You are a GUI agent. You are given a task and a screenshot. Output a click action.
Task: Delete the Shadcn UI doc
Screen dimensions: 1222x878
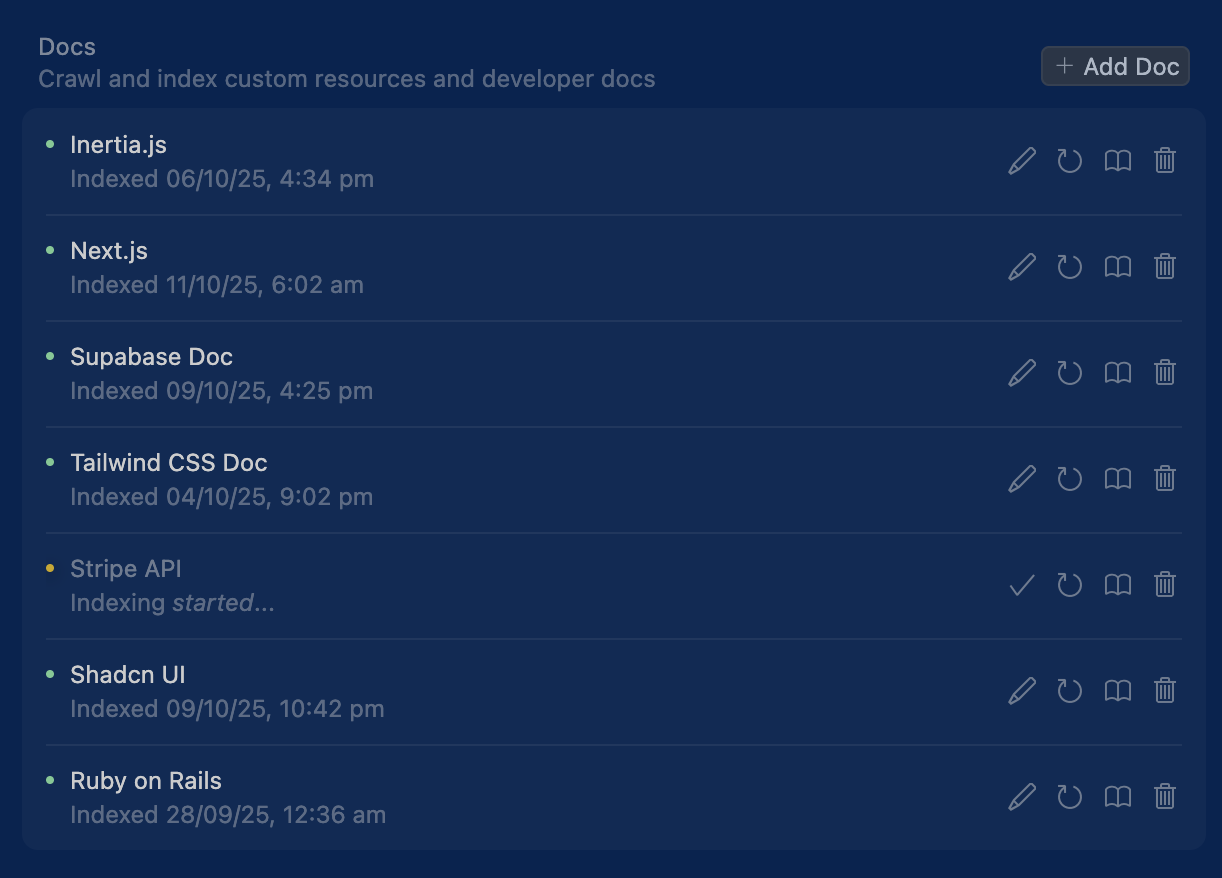pyautogui.click(x=1165, y=690)
